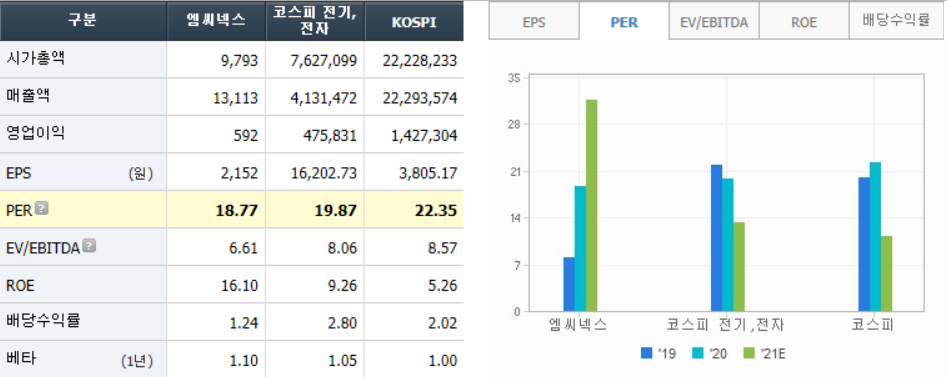The image size is (947, 377).
Task: Click the green '21E bar for 엠씨넥스
Action: 591,205
